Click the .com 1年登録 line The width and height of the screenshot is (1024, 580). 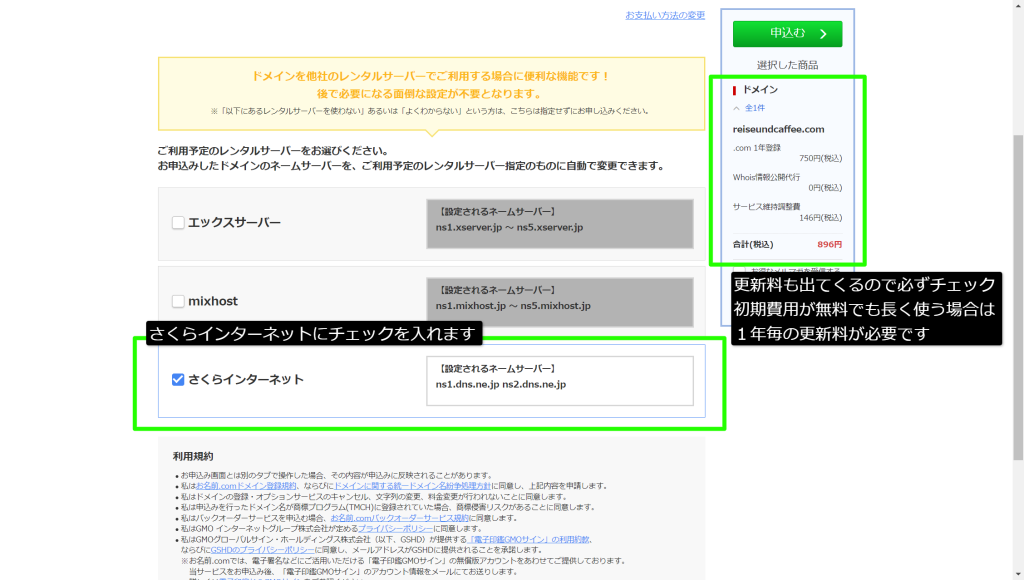tap(756, 148)
